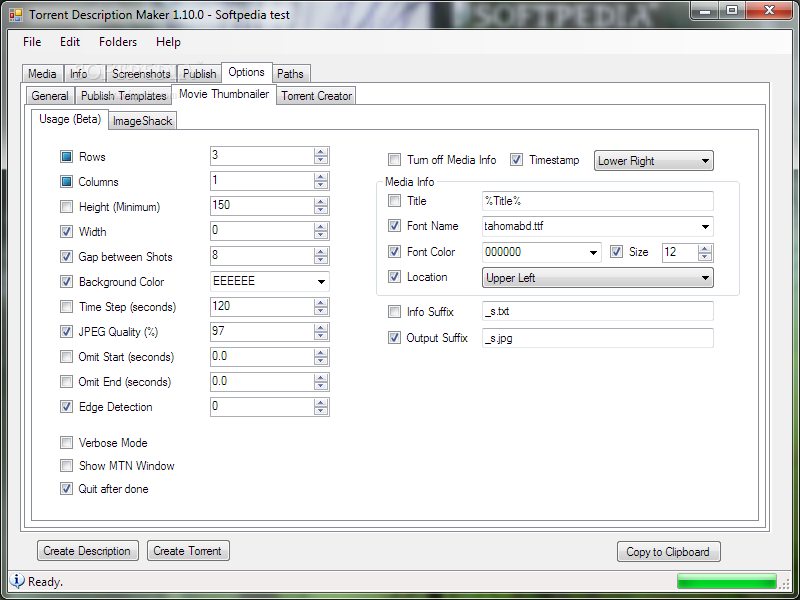This screenshot has width=800, height=600.
Task: Uncheck Gap between Shots
Action: coord(66,256)
